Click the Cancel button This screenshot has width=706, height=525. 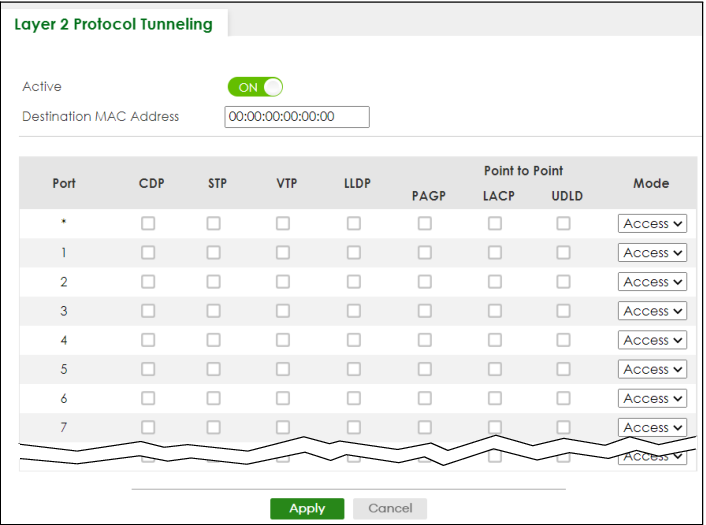390,508
